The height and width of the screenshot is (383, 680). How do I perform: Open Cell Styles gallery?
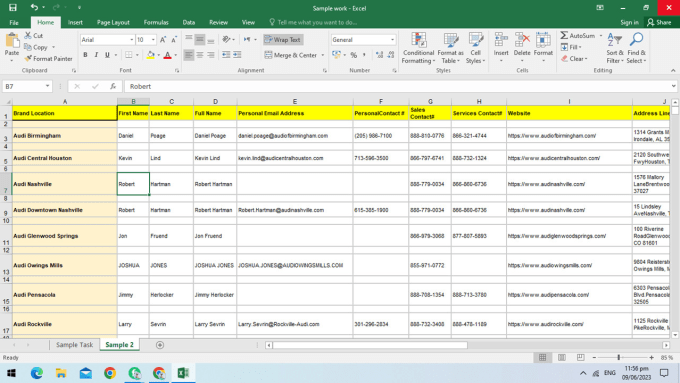click(x=476, y=48)
